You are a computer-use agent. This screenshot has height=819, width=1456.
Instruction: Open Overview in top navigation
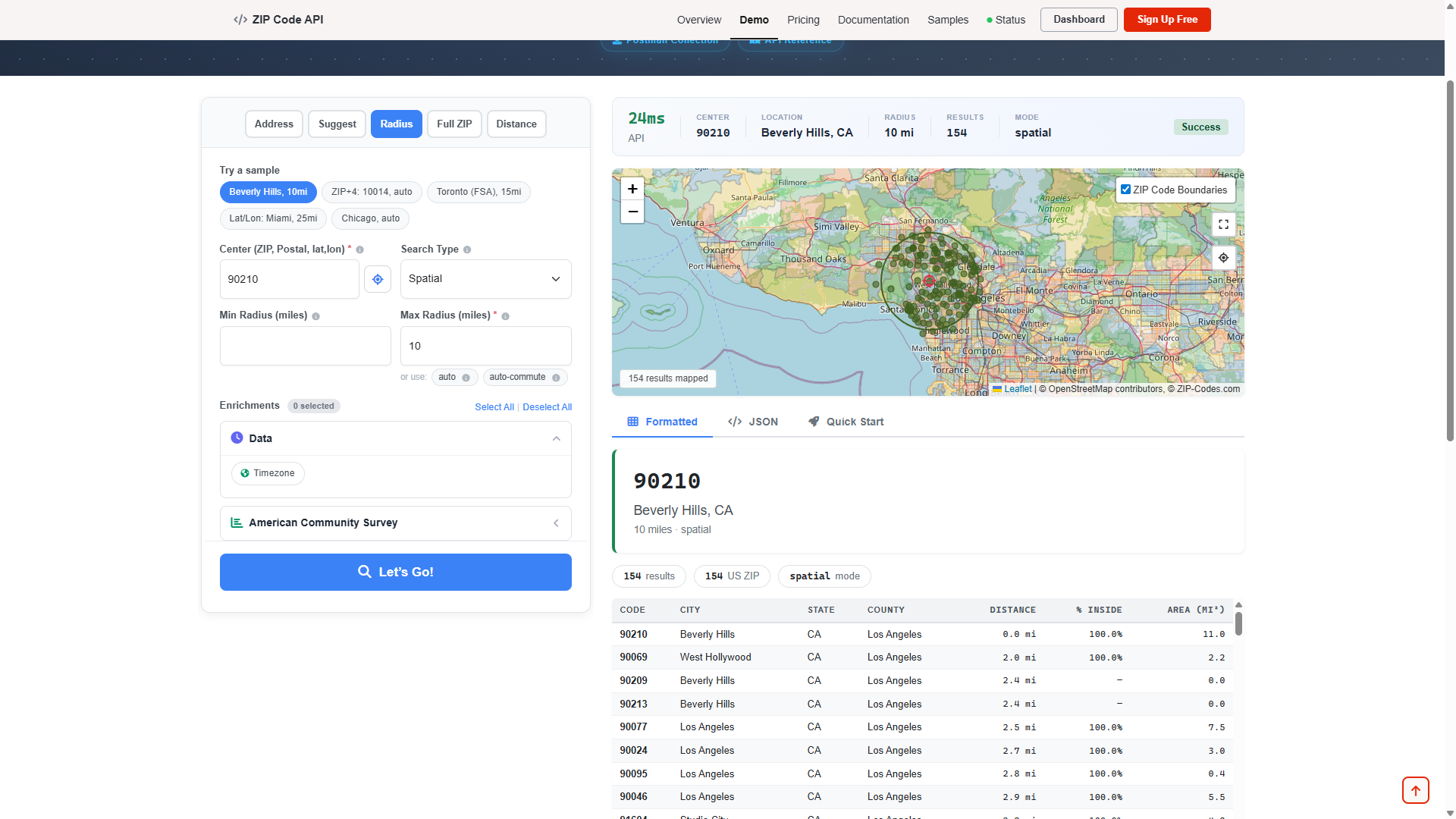coord(698,20)
